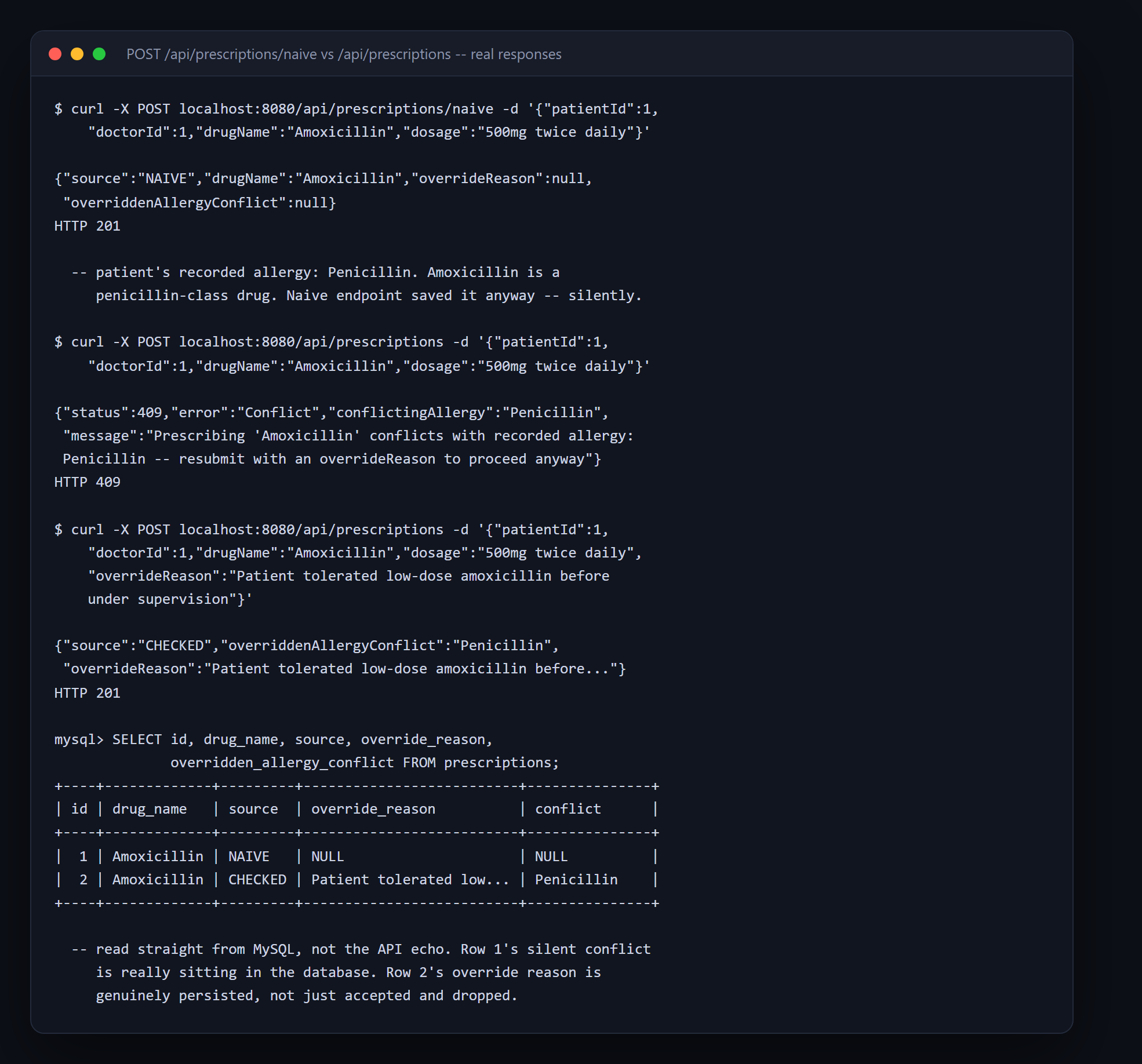Click the terminal window title text
The image size is (1142, 1064).
click(344, 54)
